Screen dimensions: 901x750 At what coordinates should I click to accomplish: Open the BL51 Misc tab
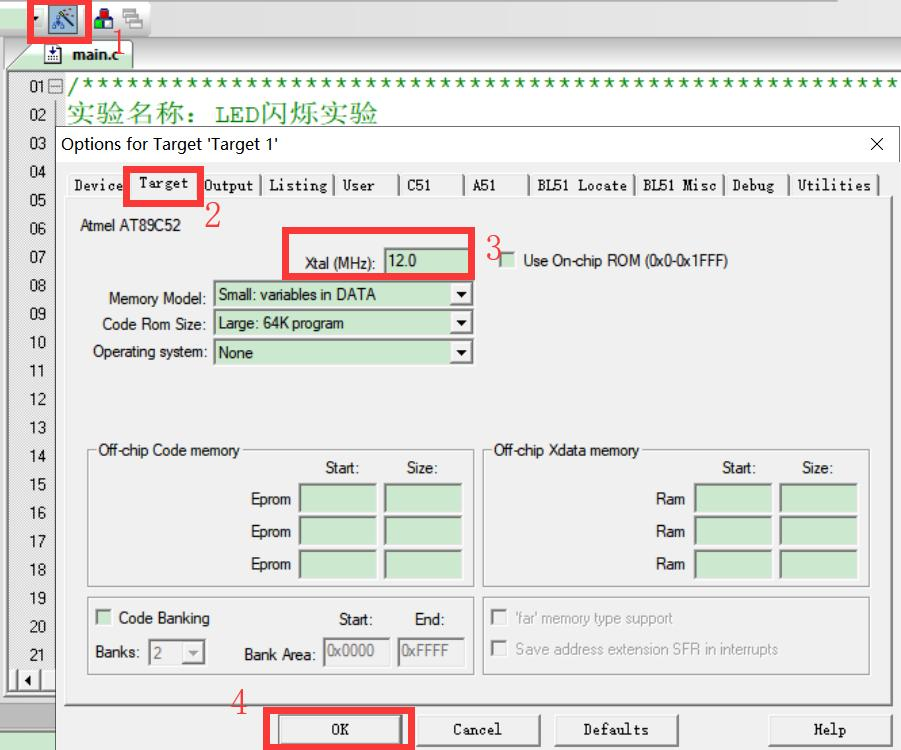pos(679,185)
